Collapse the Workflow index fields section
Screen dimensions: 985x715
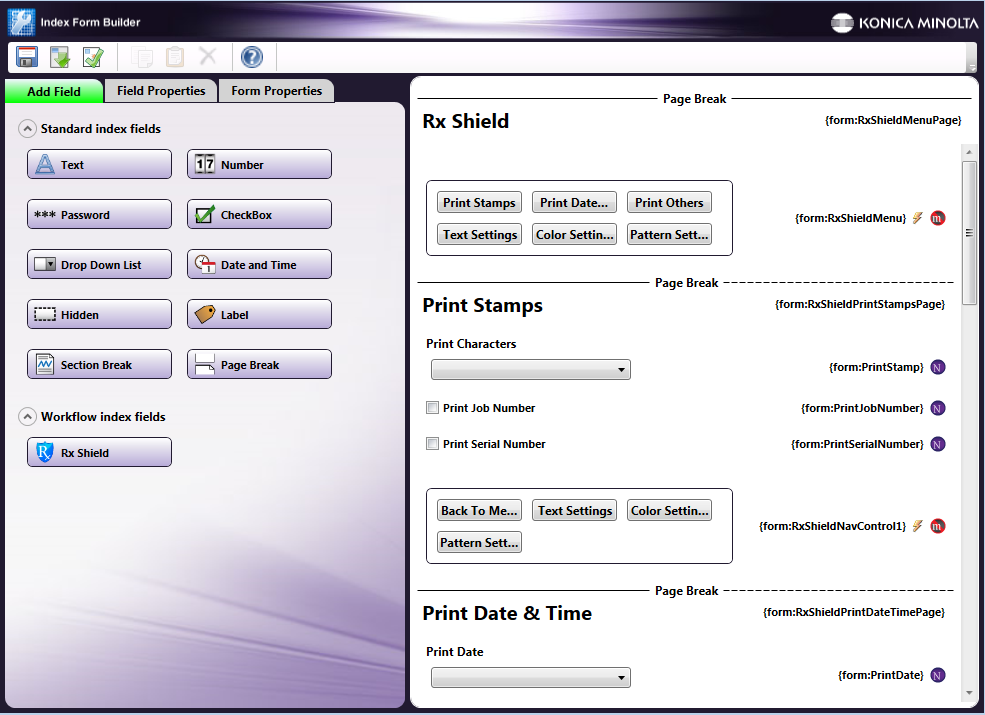tap(27, 417)
